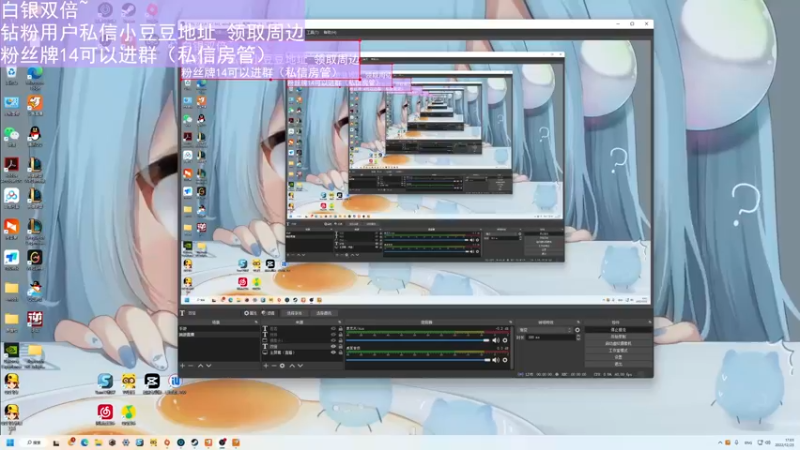Open the NVIDIA desktop icon
This screenshot has height=450, width=800.
[x=11, y=352]
